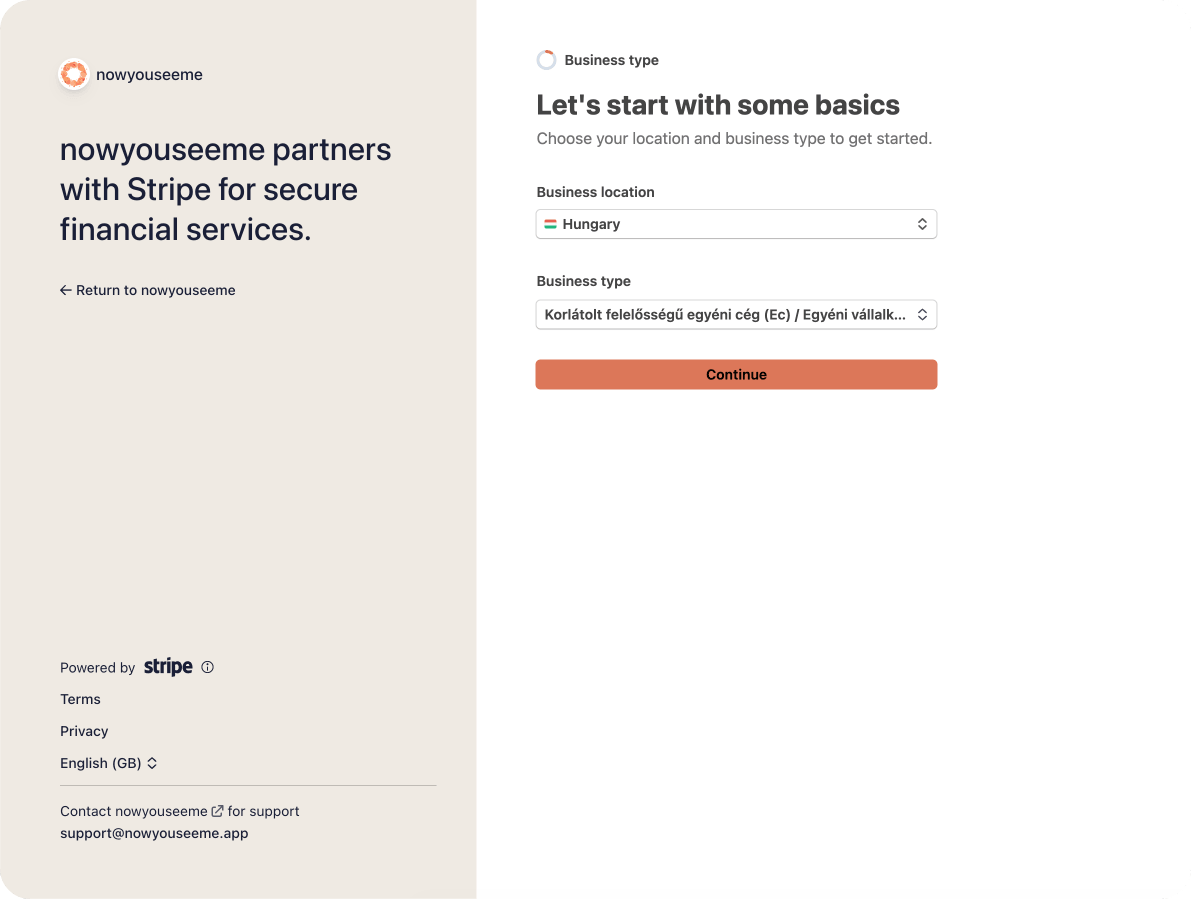The image size is (1191, 899).
Task: Click the Hungary flag icon
Action: [551, 224]
